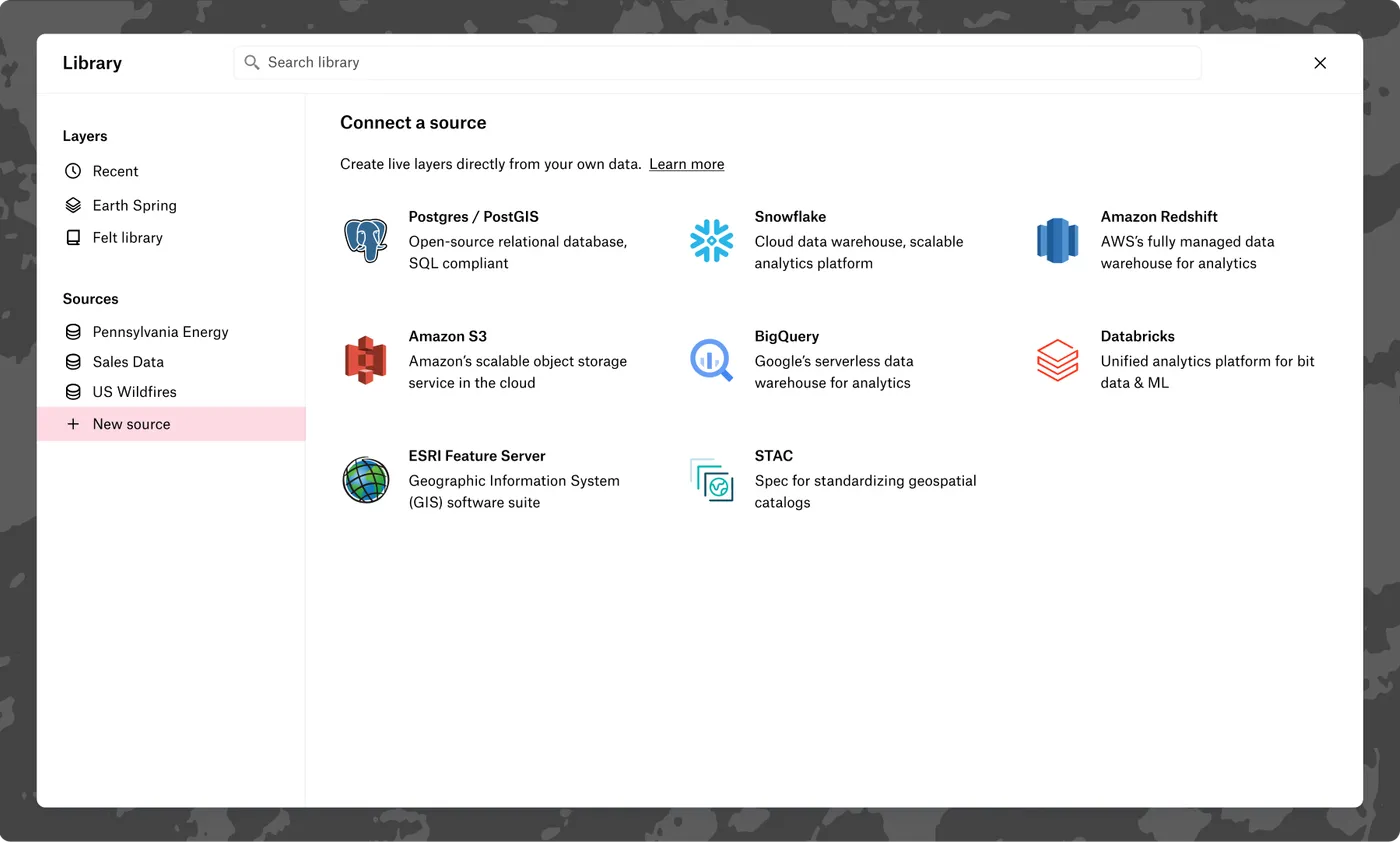Click the ESRI Feature Server title

(x=476, y=456)
